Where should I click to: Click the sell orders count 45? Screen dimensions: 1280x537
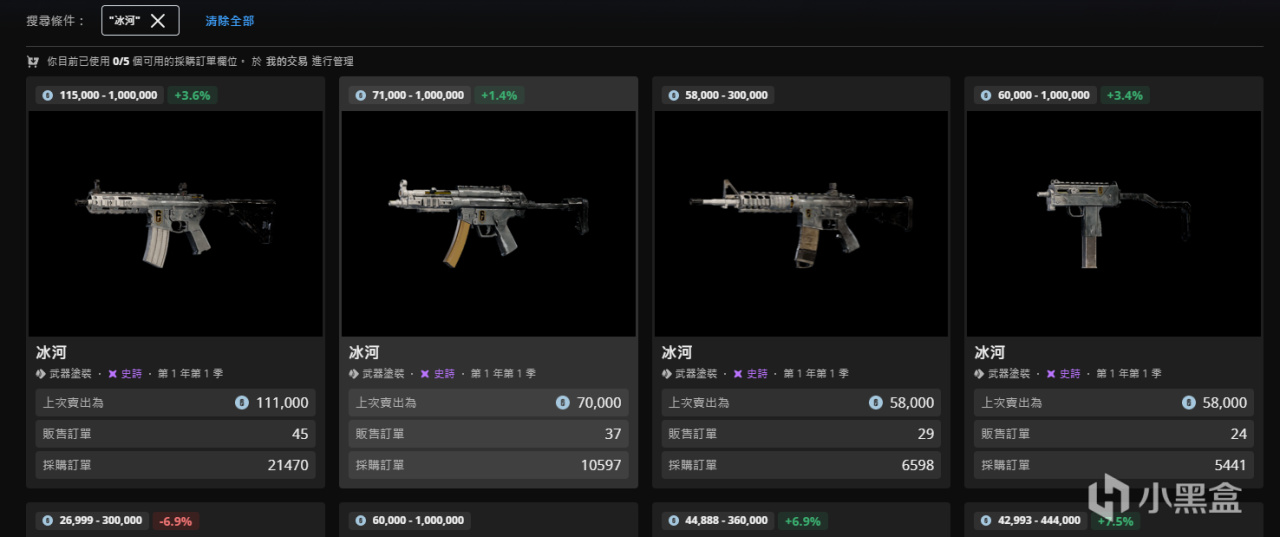click(300, 434)
